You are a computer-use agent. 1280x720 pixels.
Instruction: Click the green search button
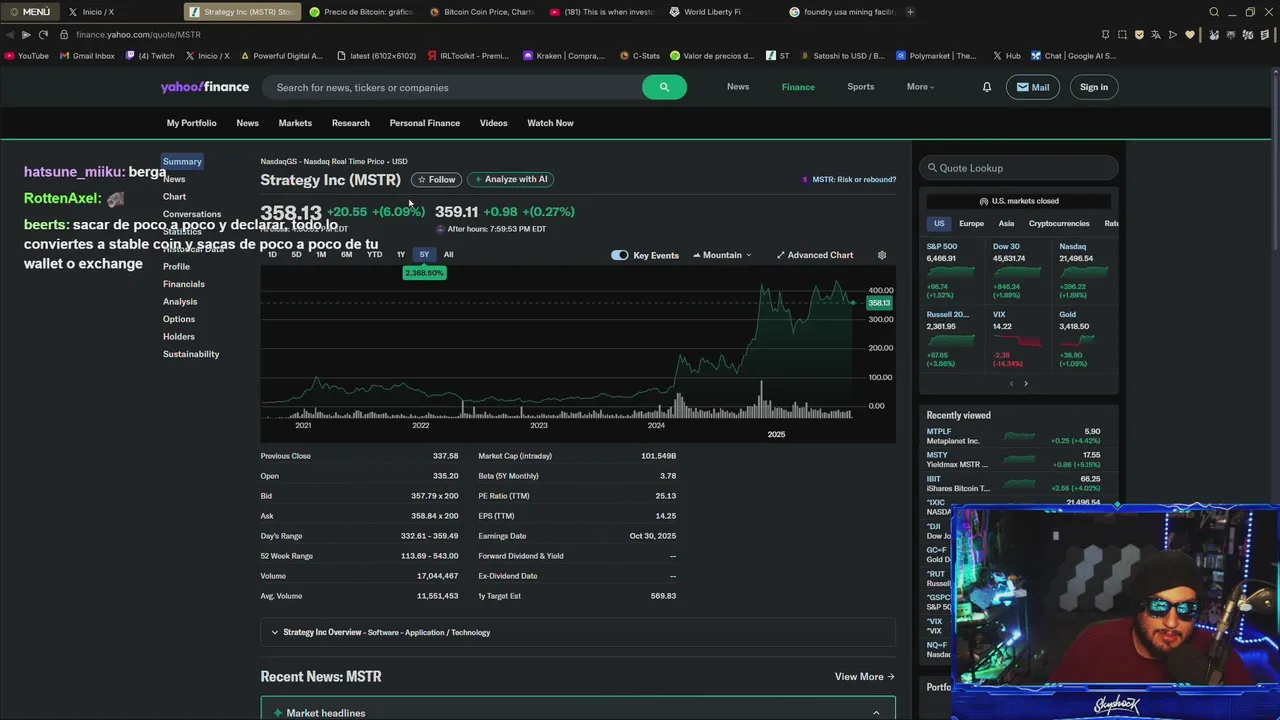coord(664,87)
